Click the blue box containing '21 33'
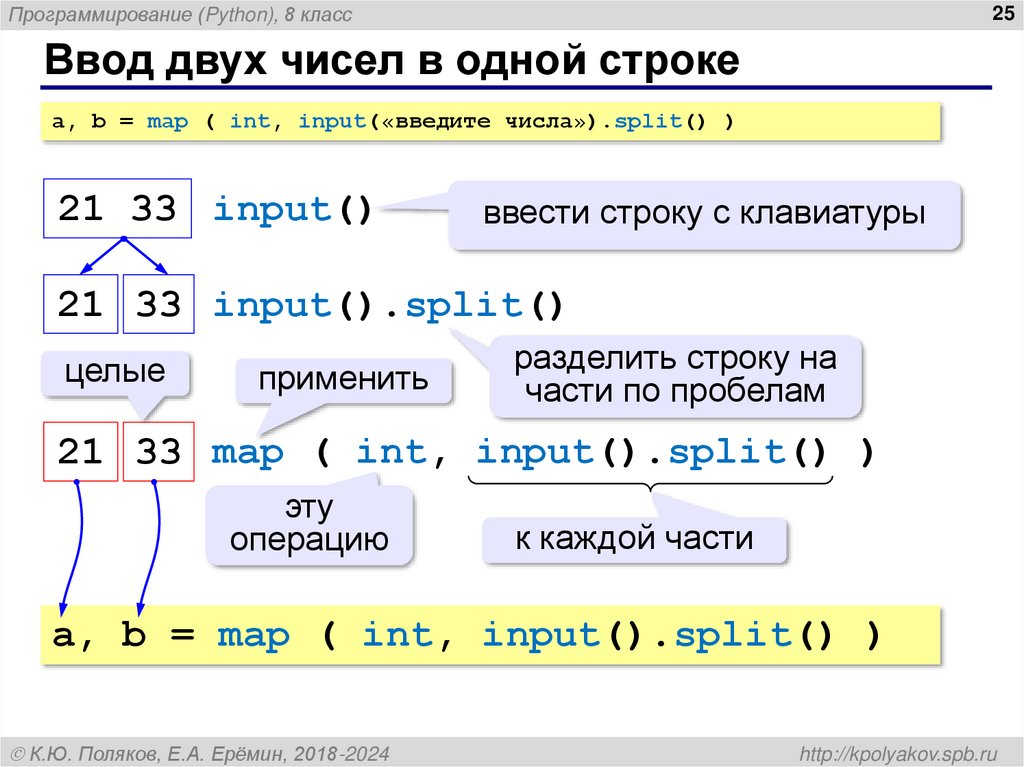The height and width of the screenshot is (767, 1024). tap(118, 208)
